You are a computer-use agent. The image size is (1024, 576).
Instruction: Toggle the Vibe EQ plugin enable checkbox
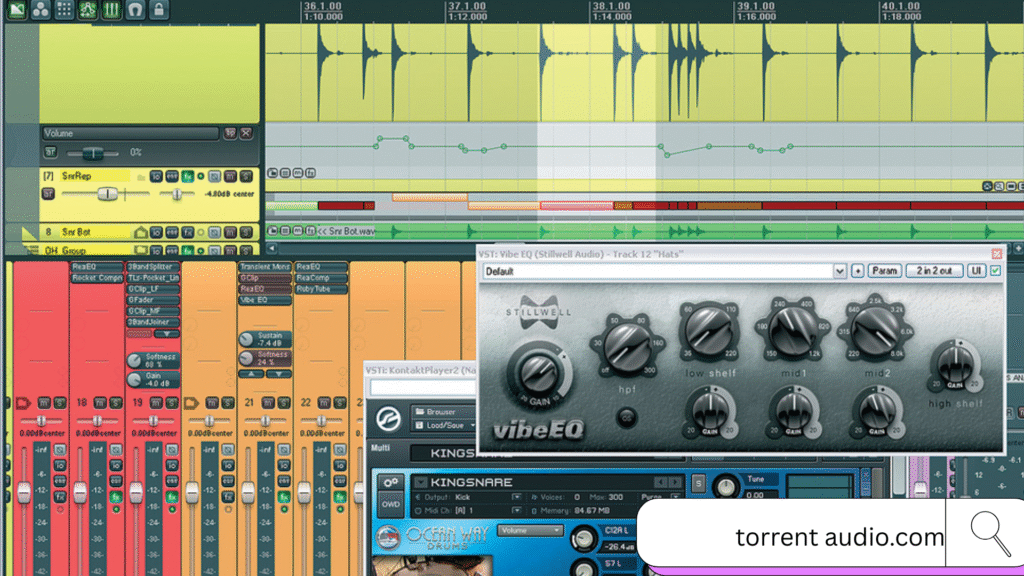tap(995, 271)
